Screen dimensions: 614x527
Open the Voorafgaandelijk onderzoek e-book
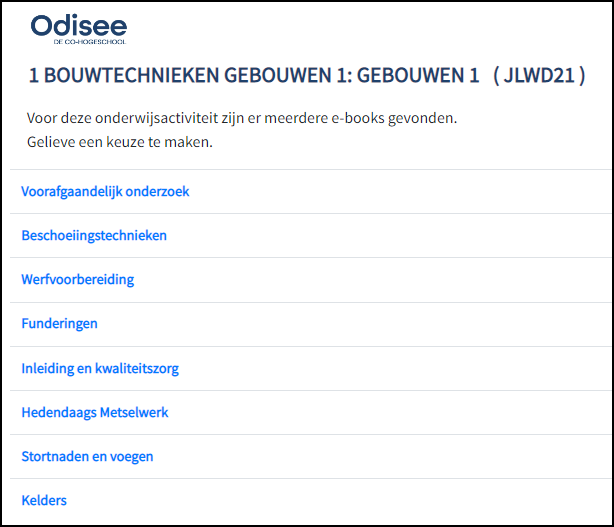105,192
